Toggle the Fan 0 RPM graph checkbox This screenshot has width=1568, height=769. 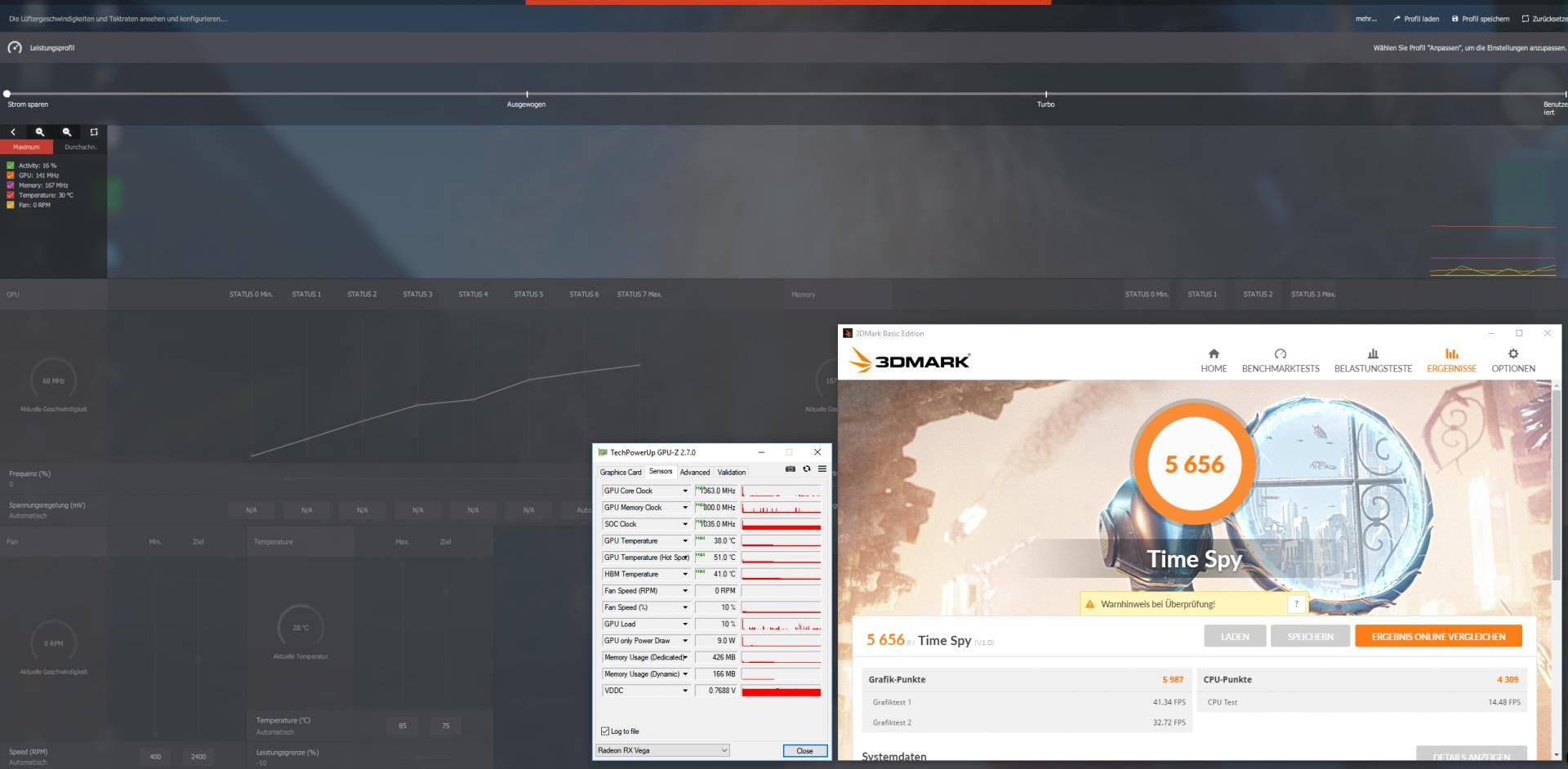coord(11,205)
